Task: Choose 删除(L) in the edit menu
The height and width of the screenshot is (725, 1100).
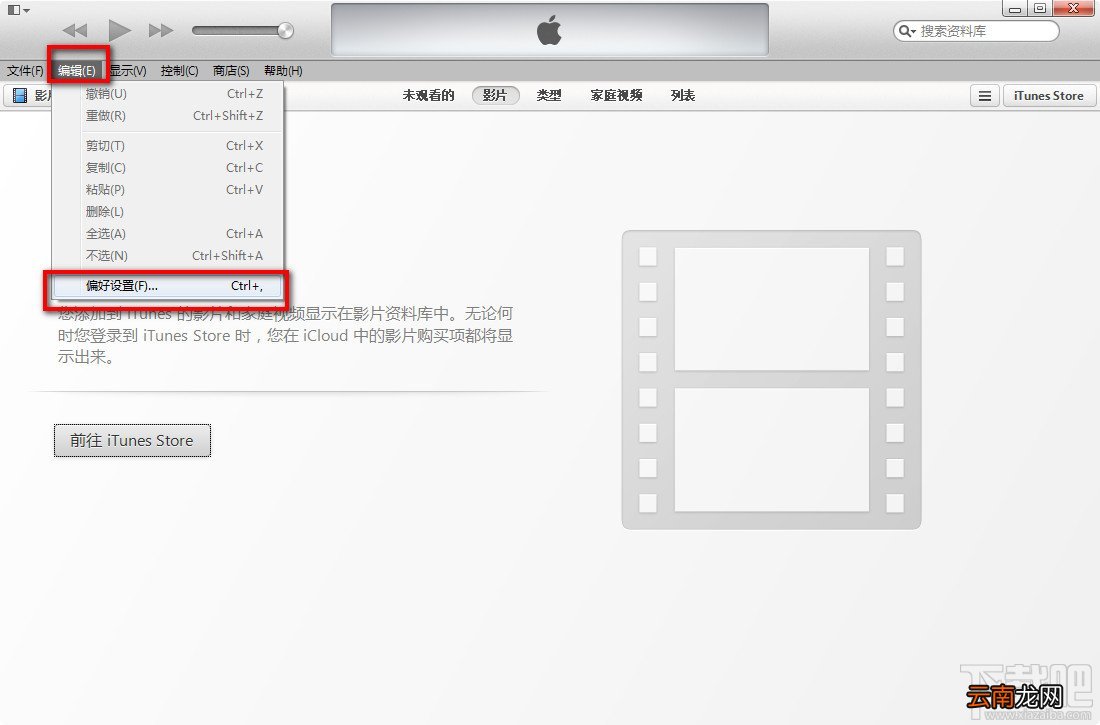Action: 168,211
